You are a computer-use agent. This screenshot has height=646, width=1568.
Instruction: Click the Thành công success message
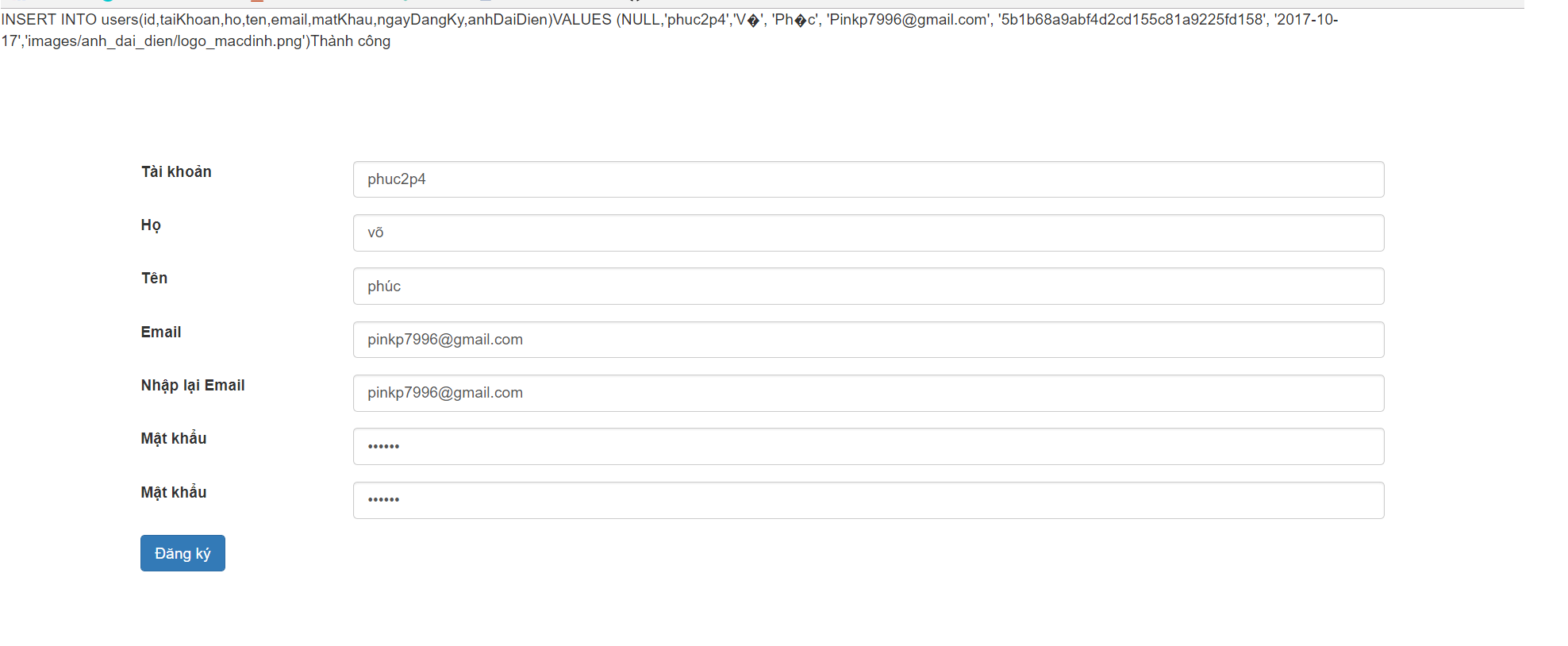351,41
